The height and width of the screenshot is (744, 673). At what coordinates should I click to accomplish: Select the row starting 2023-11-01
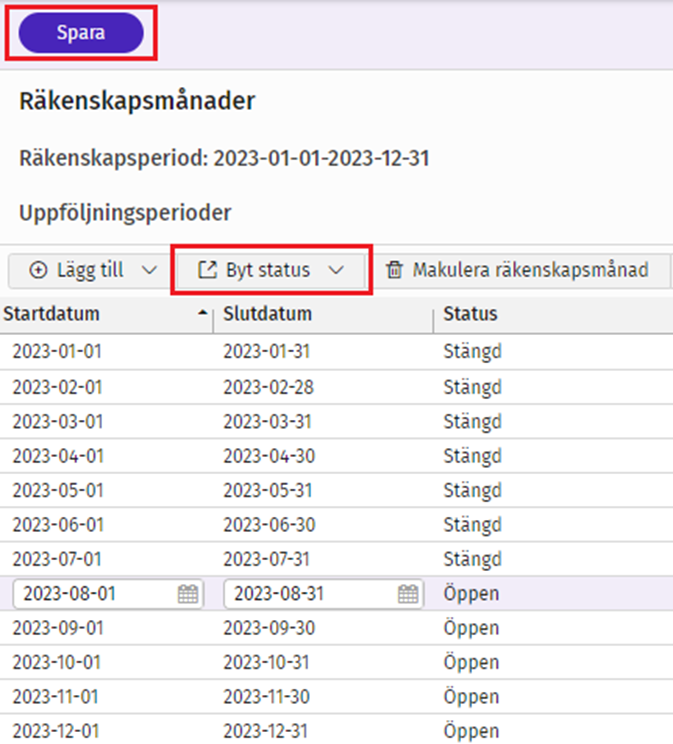336,697
